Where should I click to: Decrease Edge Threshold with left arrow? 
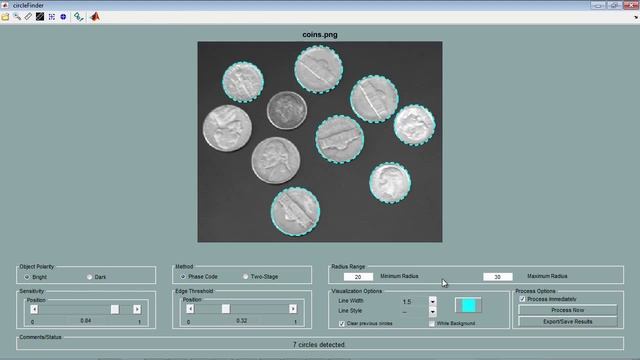point(190,309)
